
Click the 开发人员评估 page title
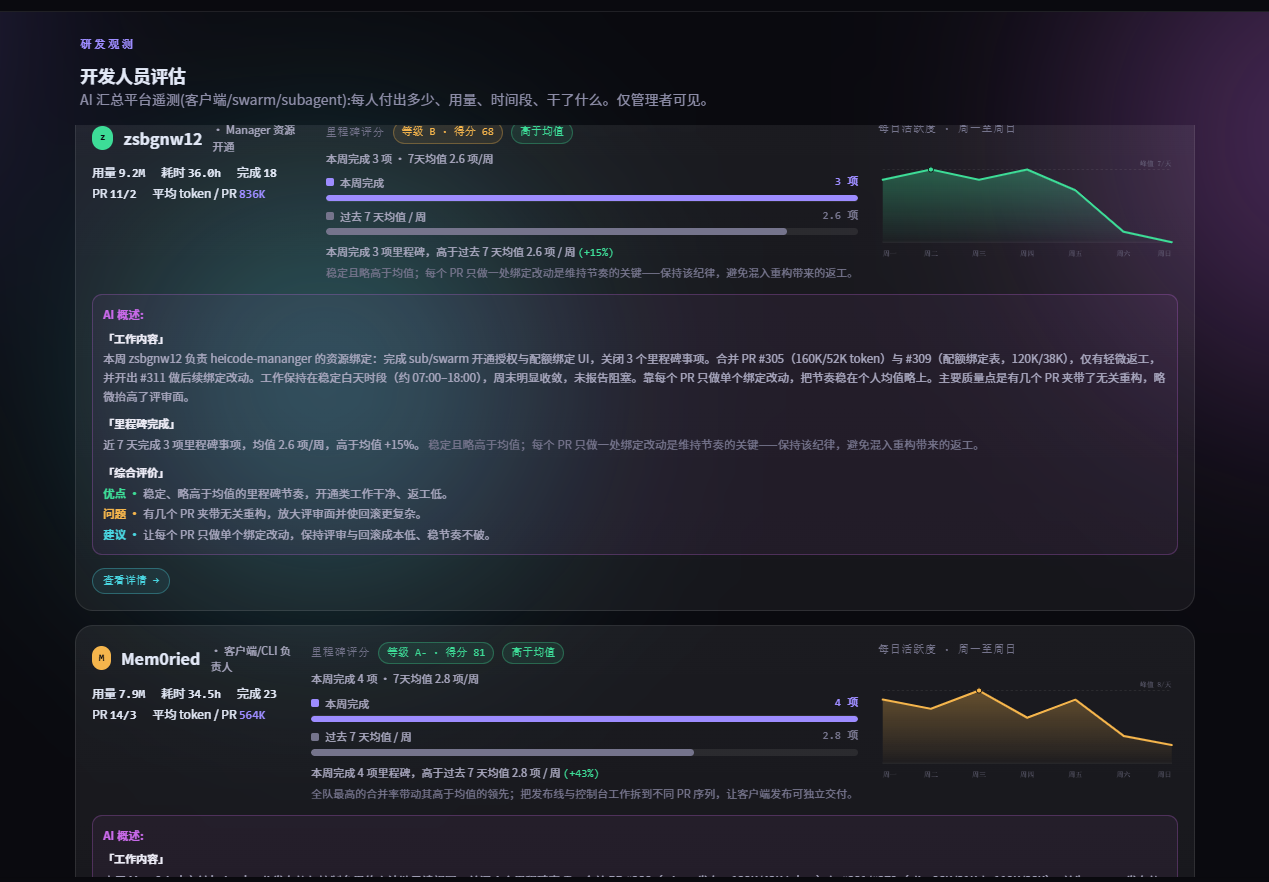[x=133, y=77]
